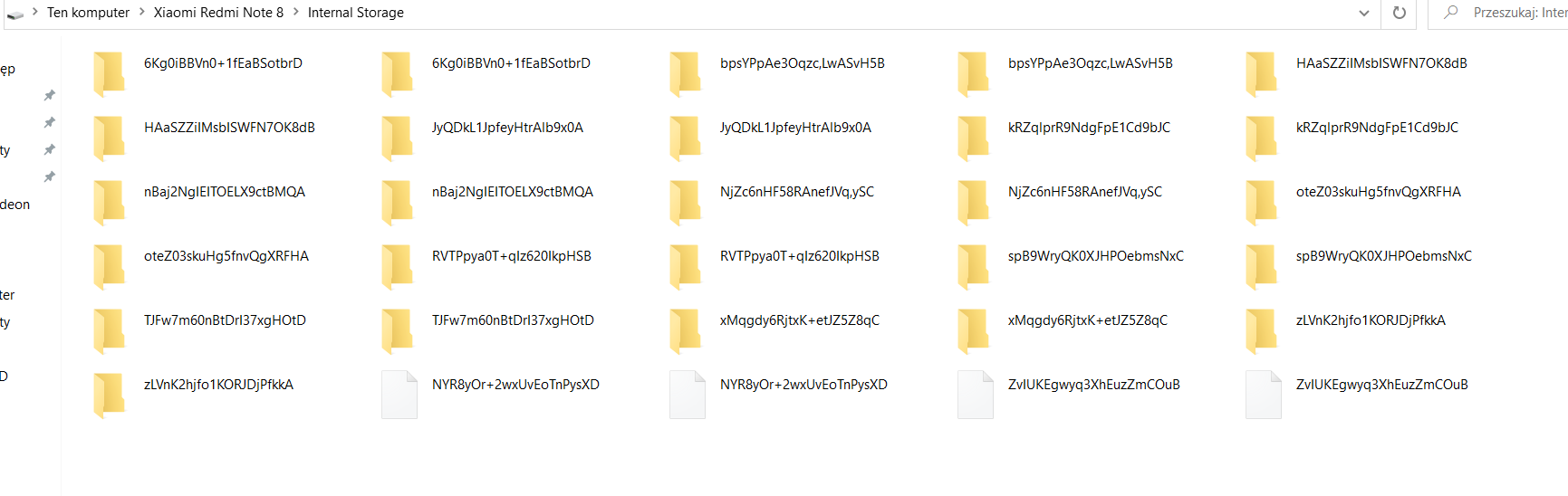Expand chevron before Ten komputer breadcrumb

point(35,13)
